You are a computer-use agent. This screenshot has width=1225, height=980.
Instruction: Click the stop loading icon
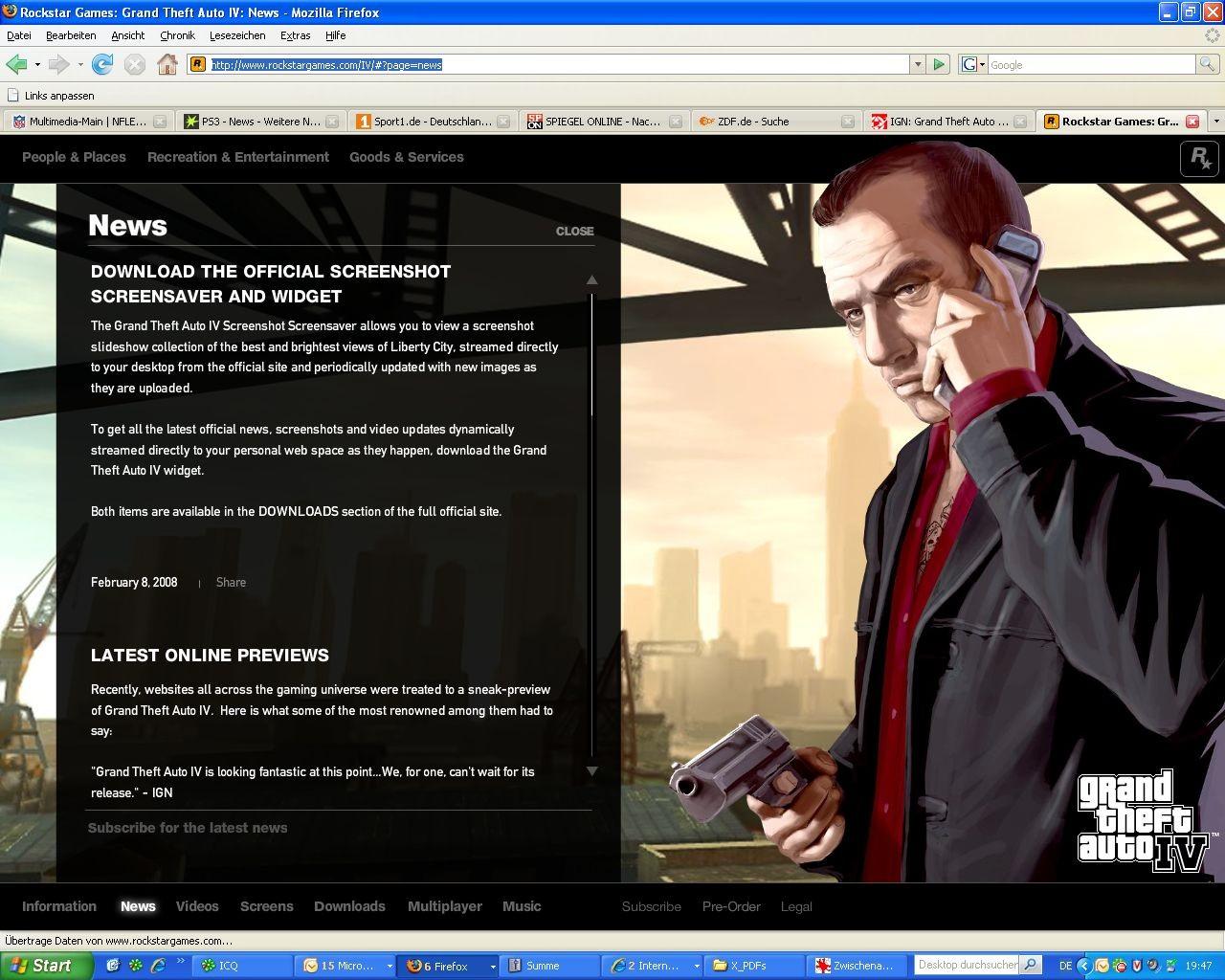pos(135,64)
